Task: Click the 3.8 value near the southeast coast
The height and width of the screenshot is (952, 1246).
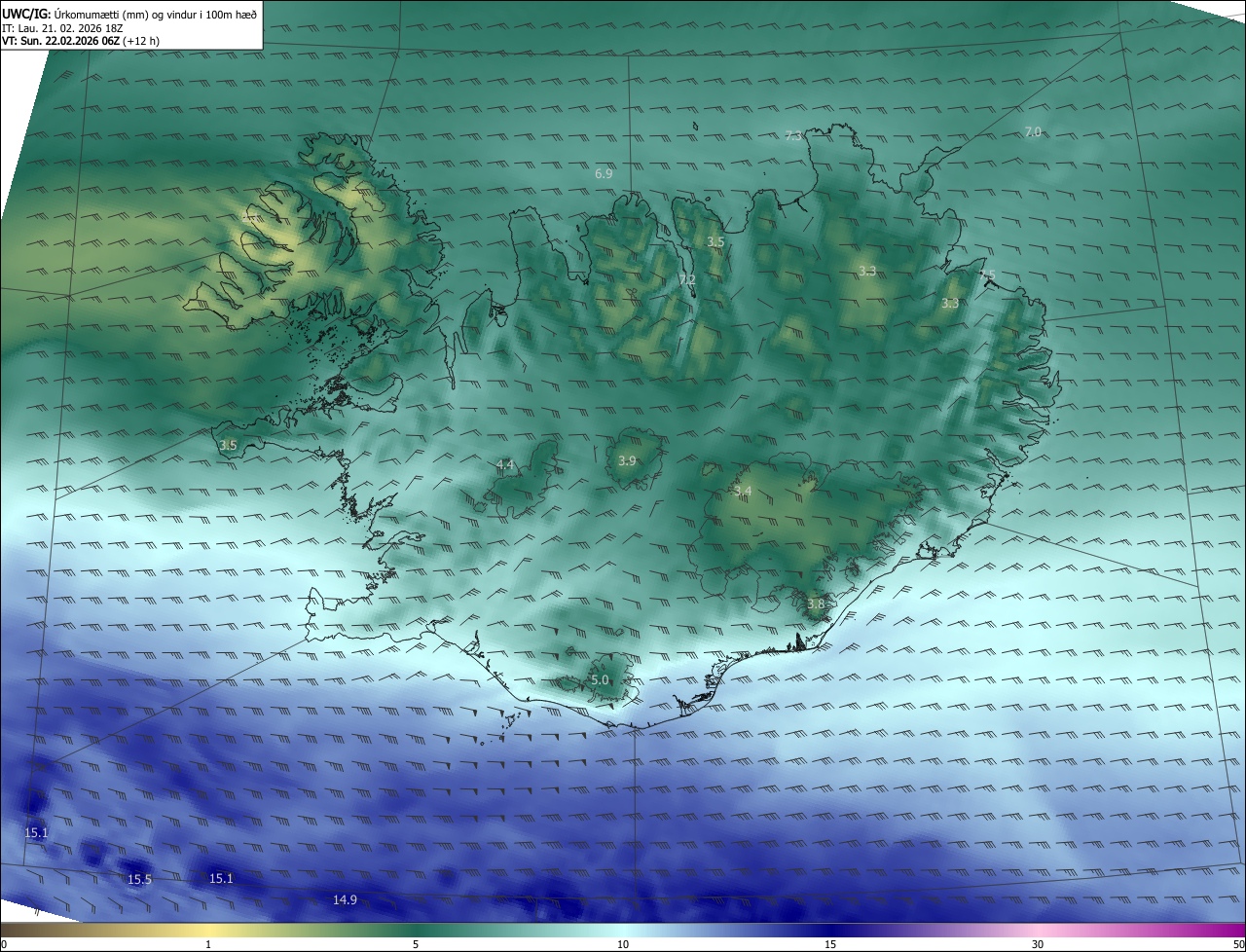Action: (816, 604)
